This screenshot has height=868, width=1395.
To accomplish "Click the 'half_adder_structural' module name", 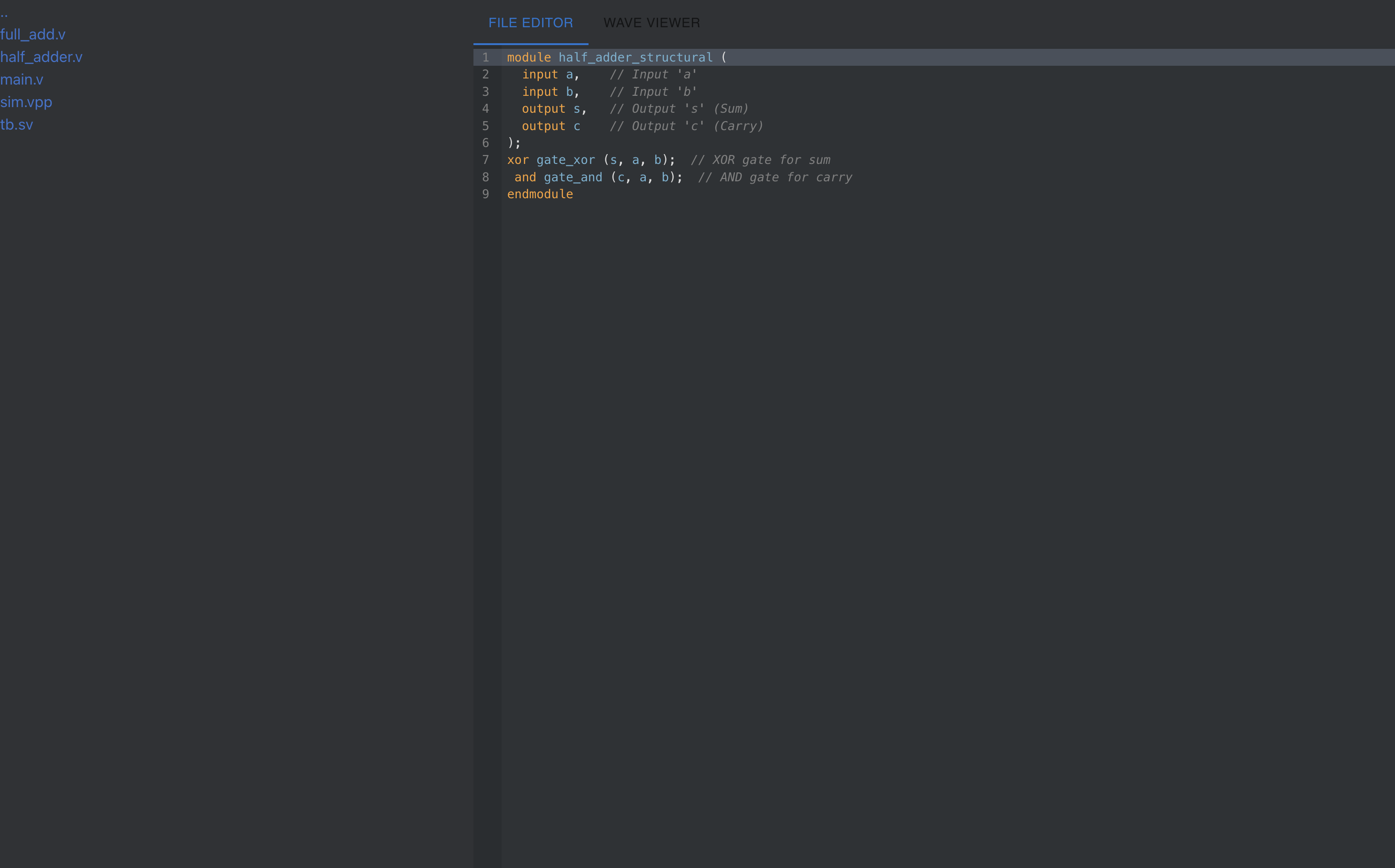I will click(x=635, y=57).
